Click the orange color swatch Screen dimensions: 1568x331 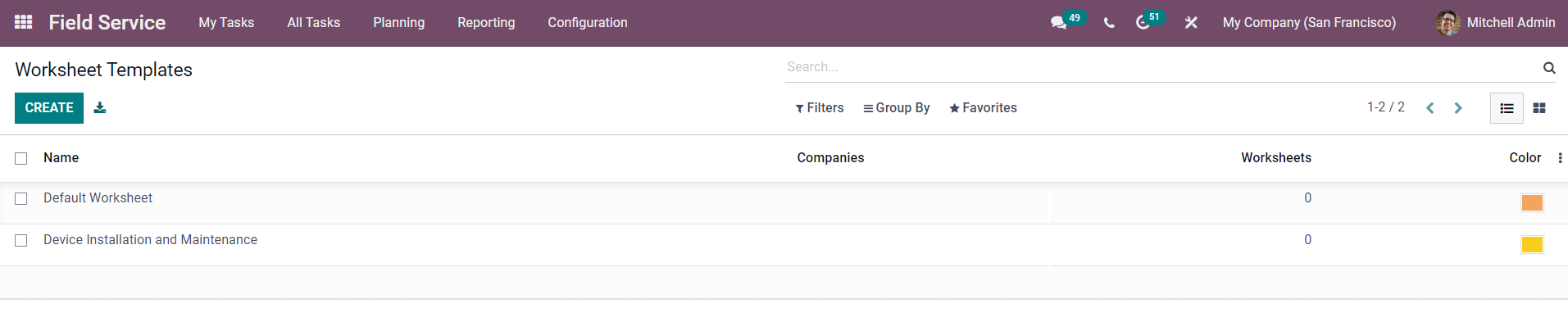coord(1532,202)
